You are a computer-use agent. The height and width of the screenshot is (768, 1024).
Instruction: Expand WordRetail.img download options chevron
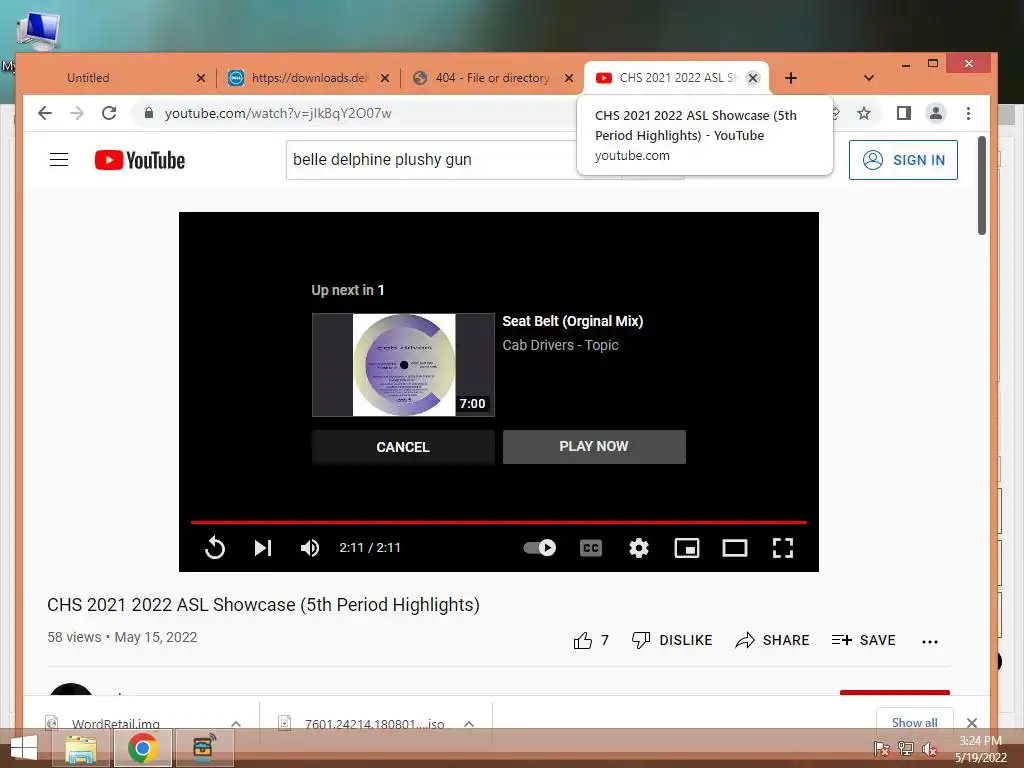236,724
